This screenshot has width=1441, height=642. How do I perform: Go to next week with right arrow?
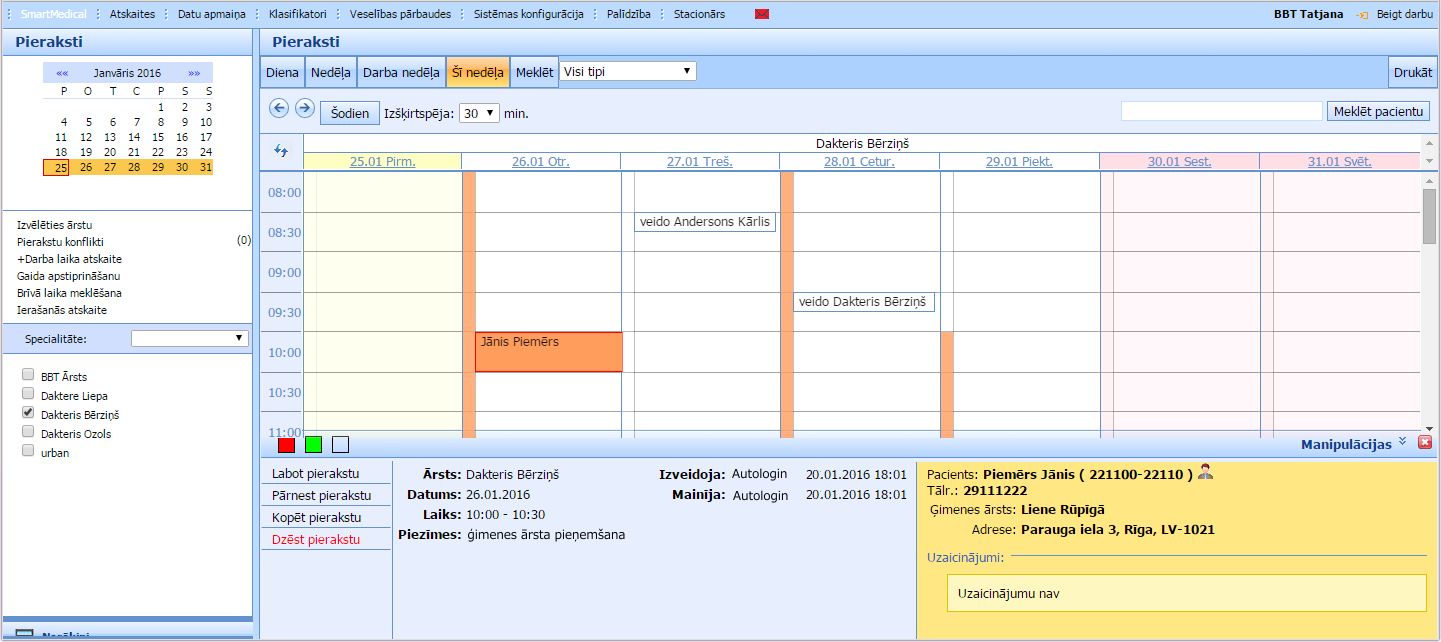pos(305,108)
